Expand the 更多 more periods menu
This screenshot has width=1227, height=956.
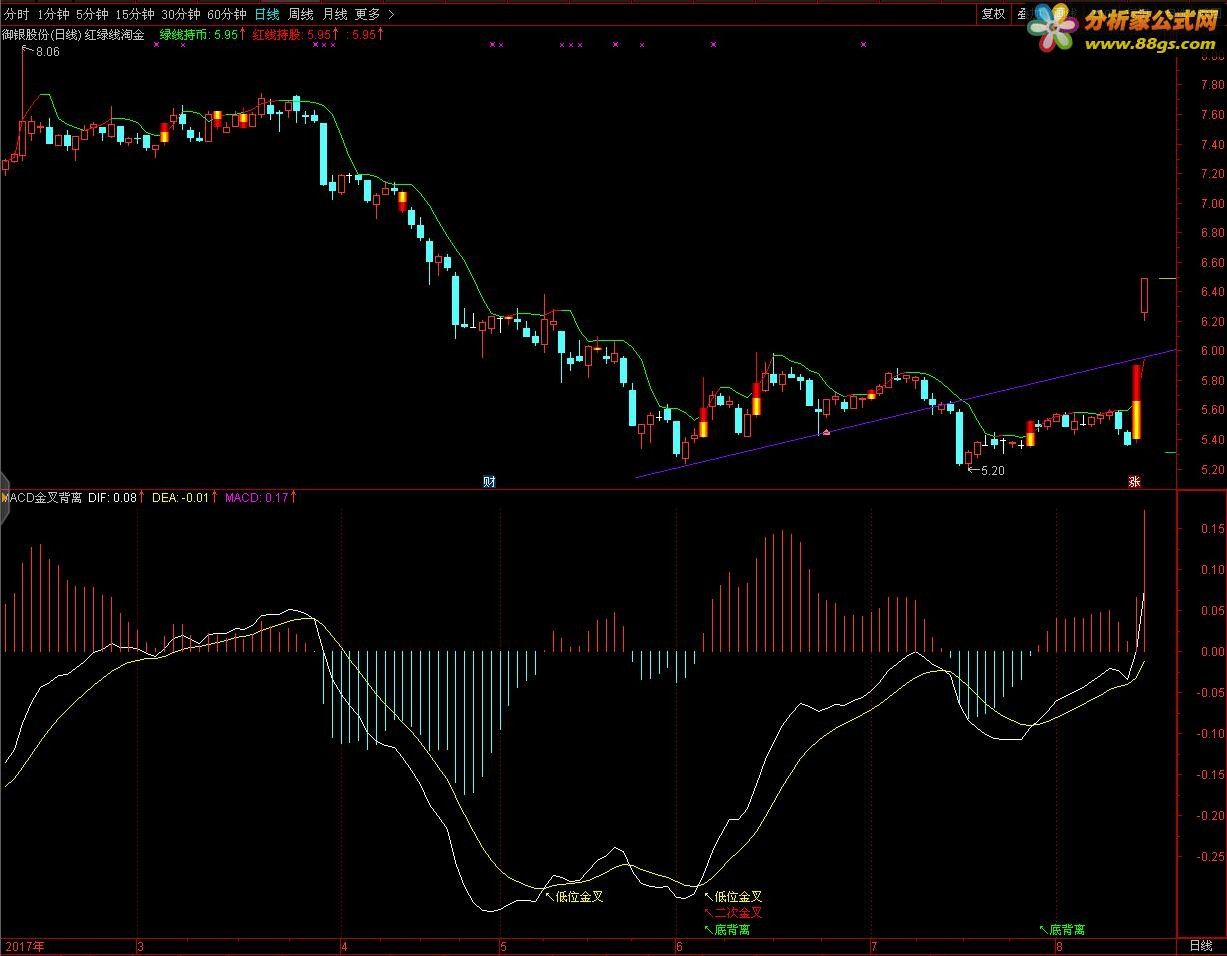(x=374, y=14)
